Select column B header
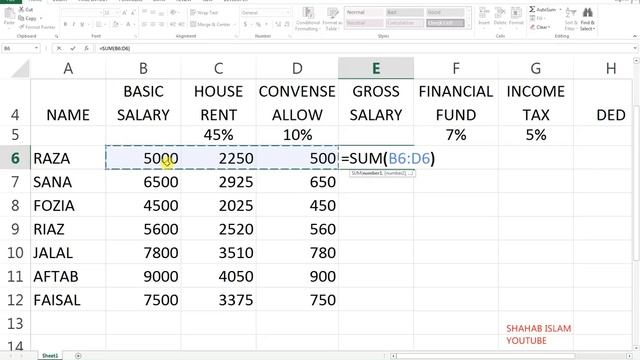This screenshot has width=640, height=360. coord(143,68)
